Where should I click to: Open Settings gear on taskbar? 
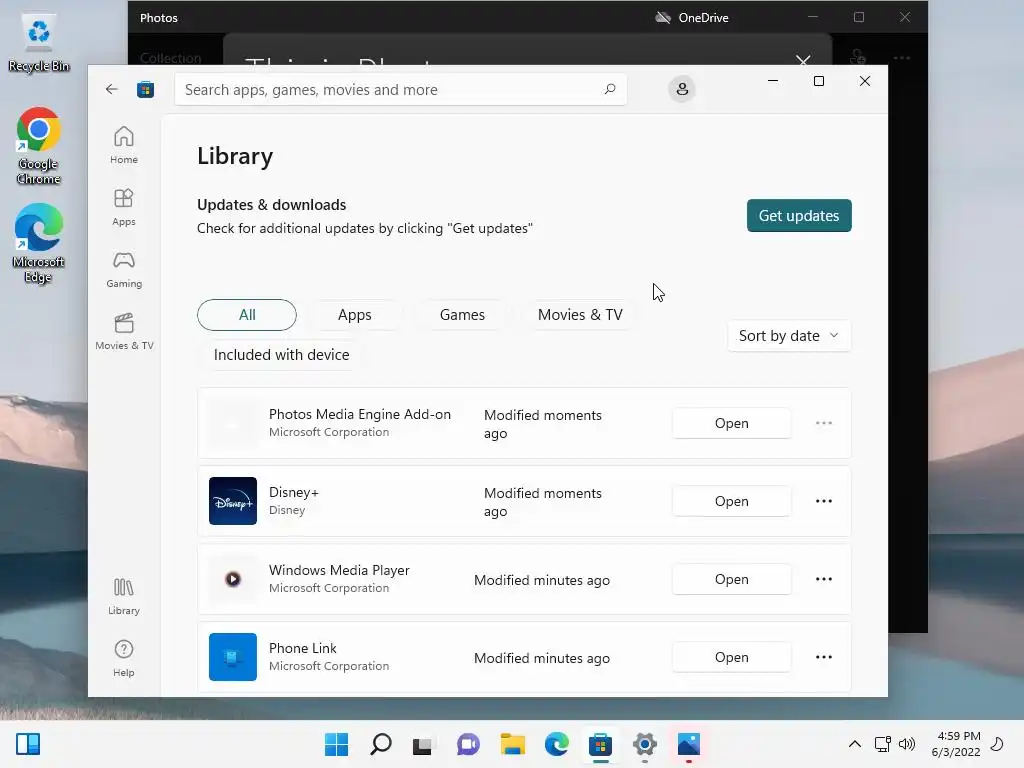(645, 744)
